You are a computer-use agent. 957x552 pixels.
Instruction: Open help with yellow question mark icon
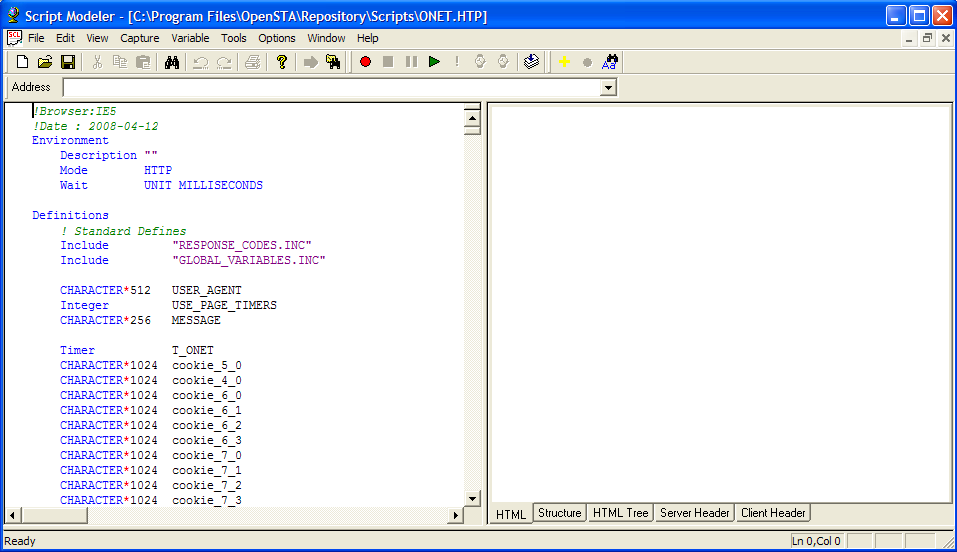tap(281, 62)
